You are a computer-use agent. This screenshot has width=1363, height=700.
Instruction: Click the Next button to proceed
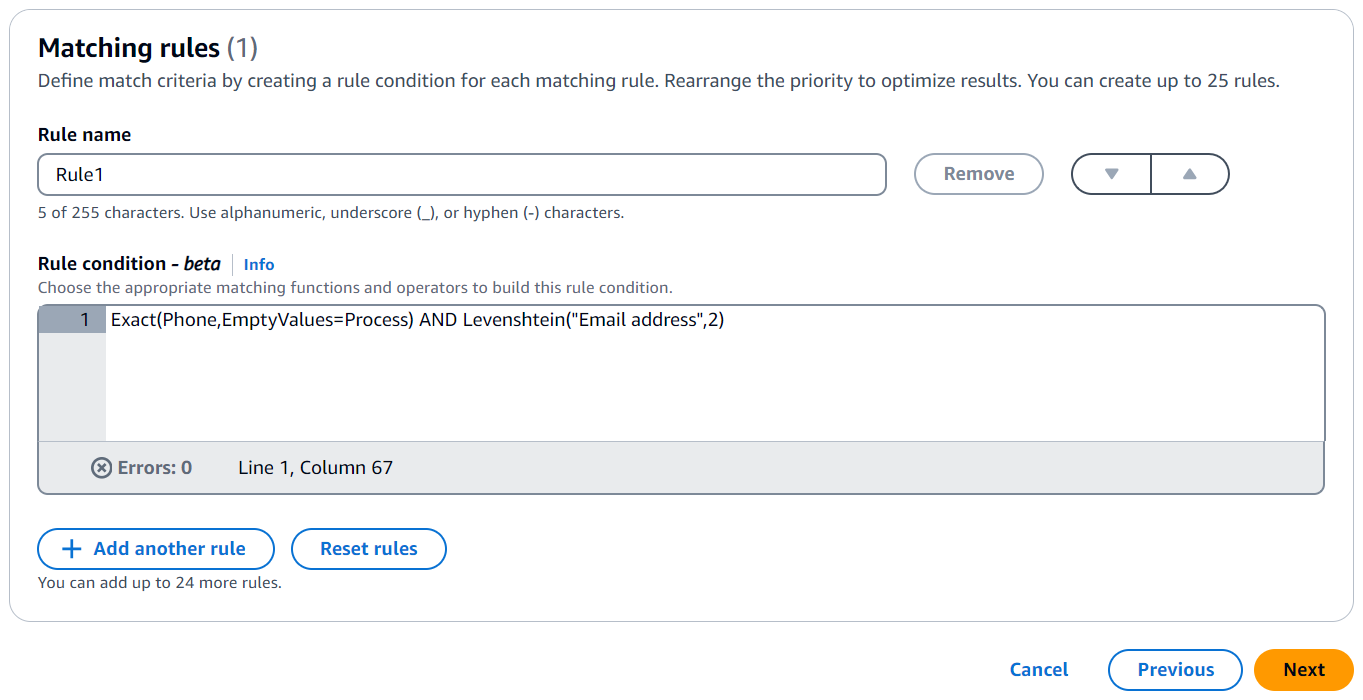(1303, 669)
